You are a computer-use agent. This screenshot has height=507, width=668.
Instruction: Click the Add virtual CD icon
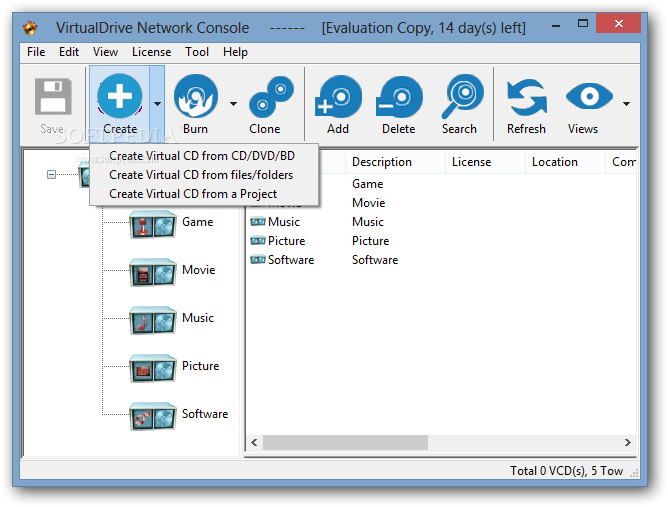[x=338, y=96]
